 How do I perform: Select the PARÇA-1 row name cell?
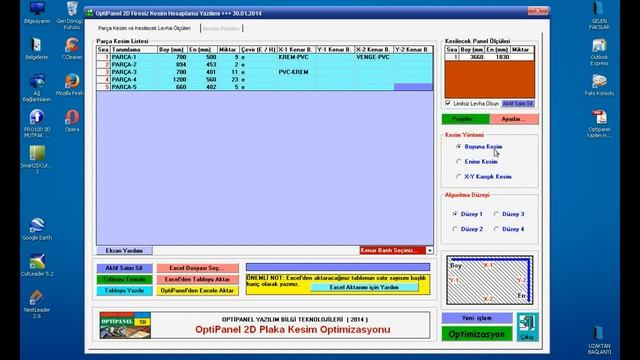(x=134, y=57)
